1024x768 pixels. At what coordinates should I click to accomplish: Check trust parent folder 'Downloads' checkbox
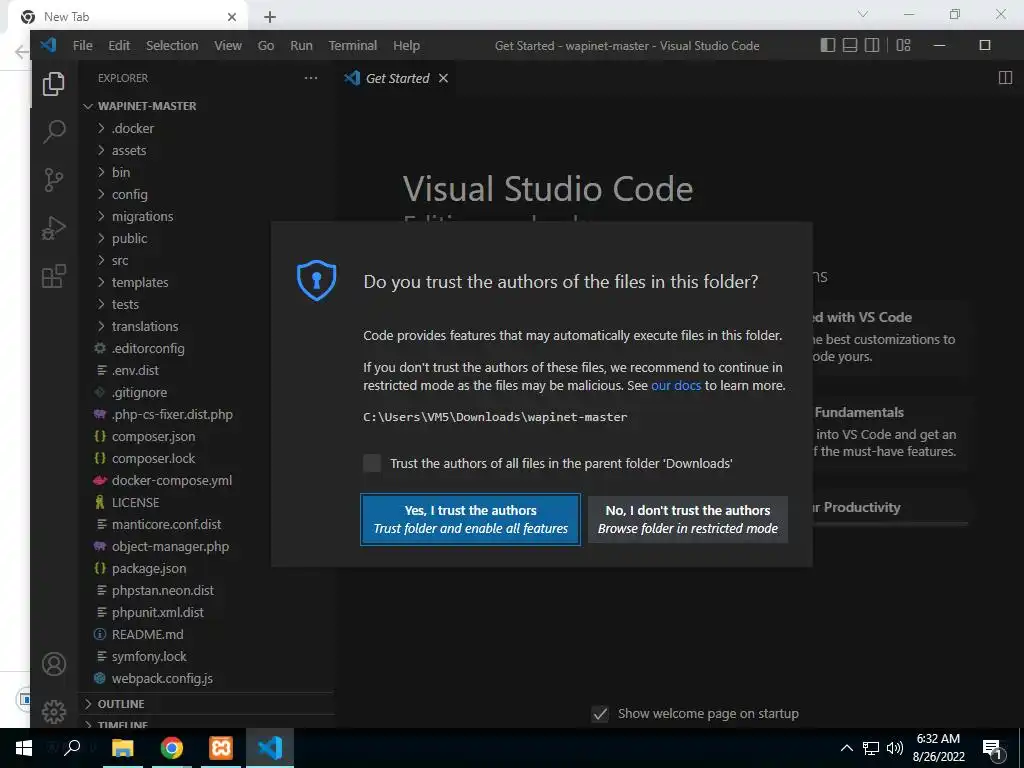[372, 463]
